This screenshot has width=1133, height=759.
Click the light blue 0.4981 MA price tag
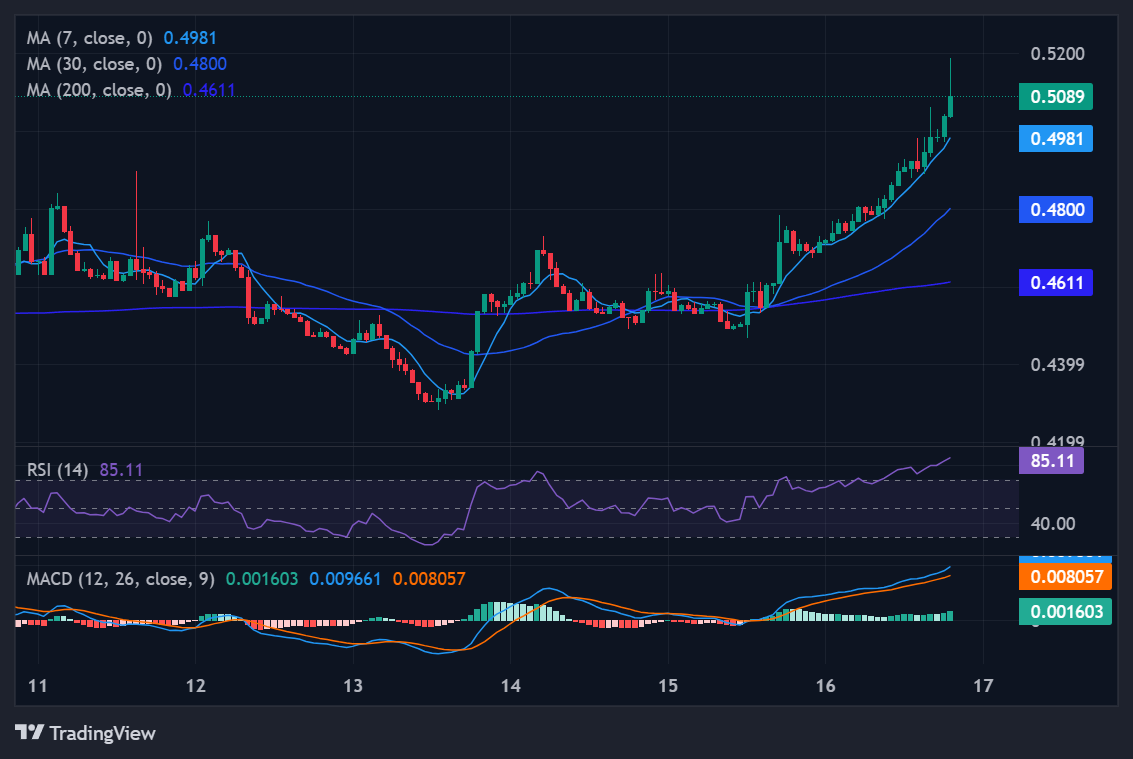click(x=1055, y=138)
